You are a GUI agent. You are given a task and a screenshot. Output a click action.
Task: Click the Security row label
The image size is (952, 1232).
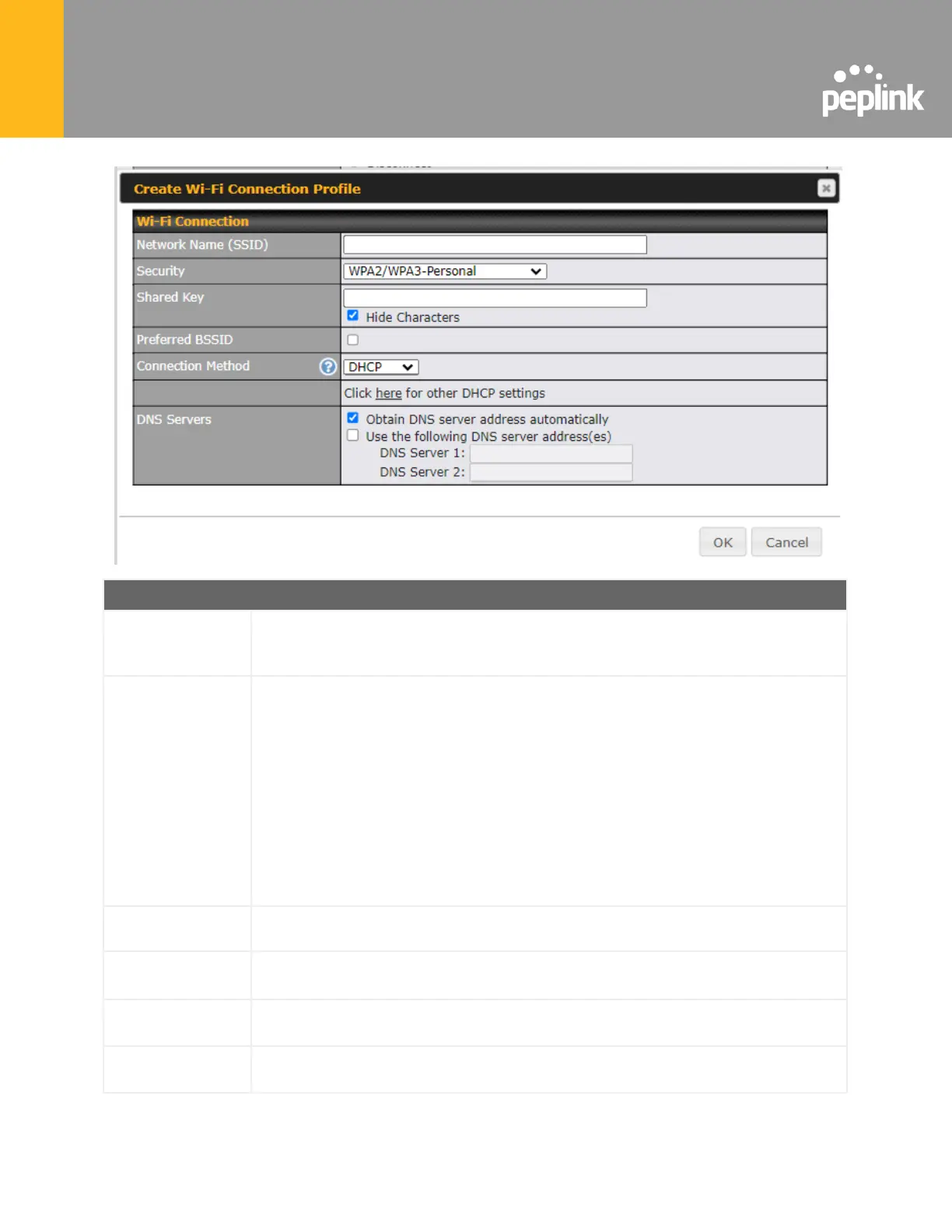coord(161,271)
